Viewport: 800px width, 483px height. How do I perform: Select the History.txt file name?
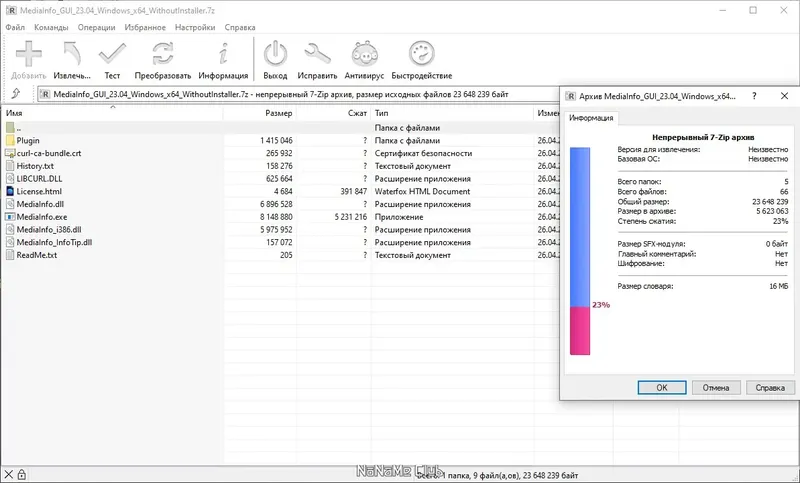point(35,166)
